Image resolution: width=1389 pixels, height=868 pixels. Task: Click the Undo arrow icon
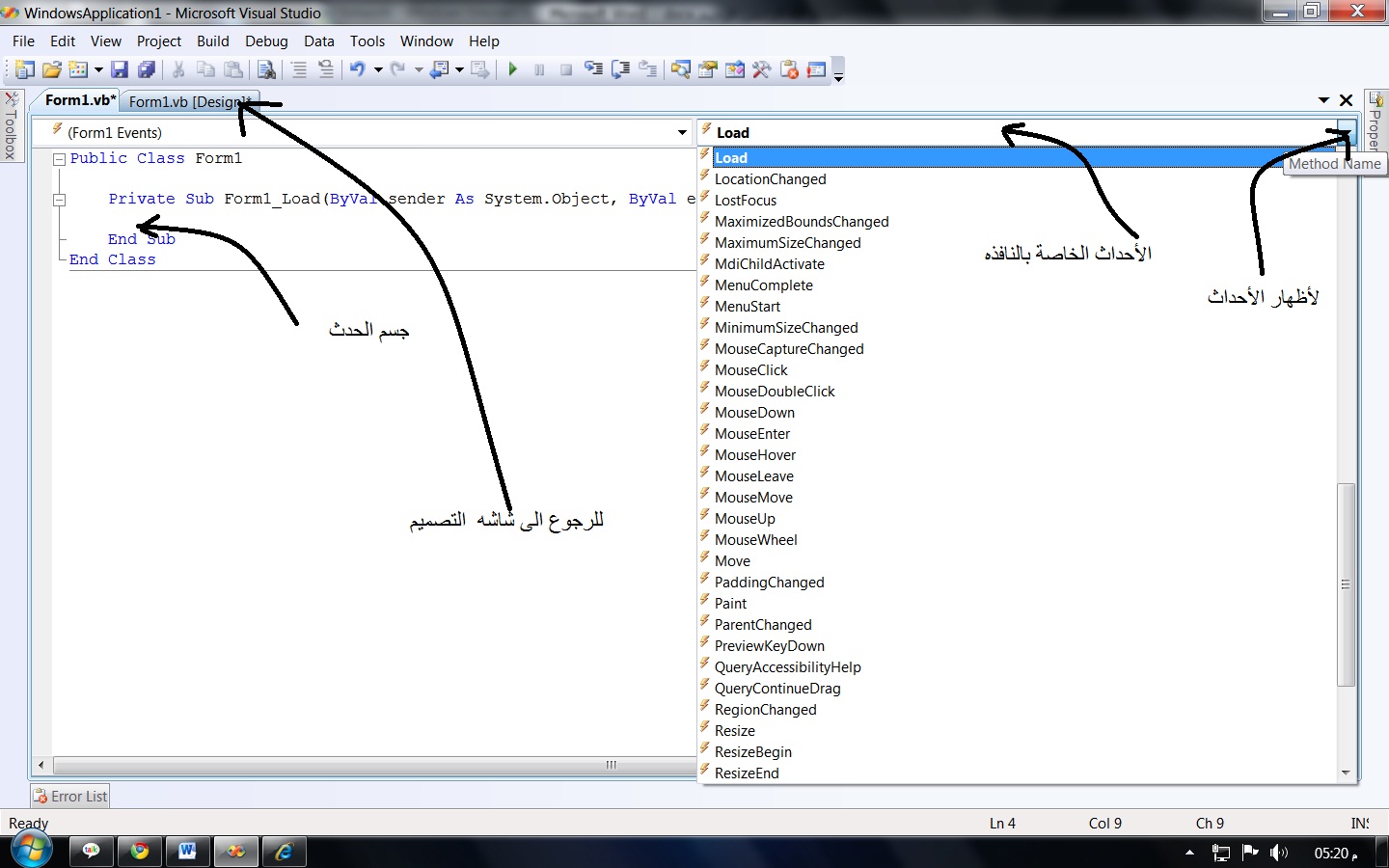358,69
